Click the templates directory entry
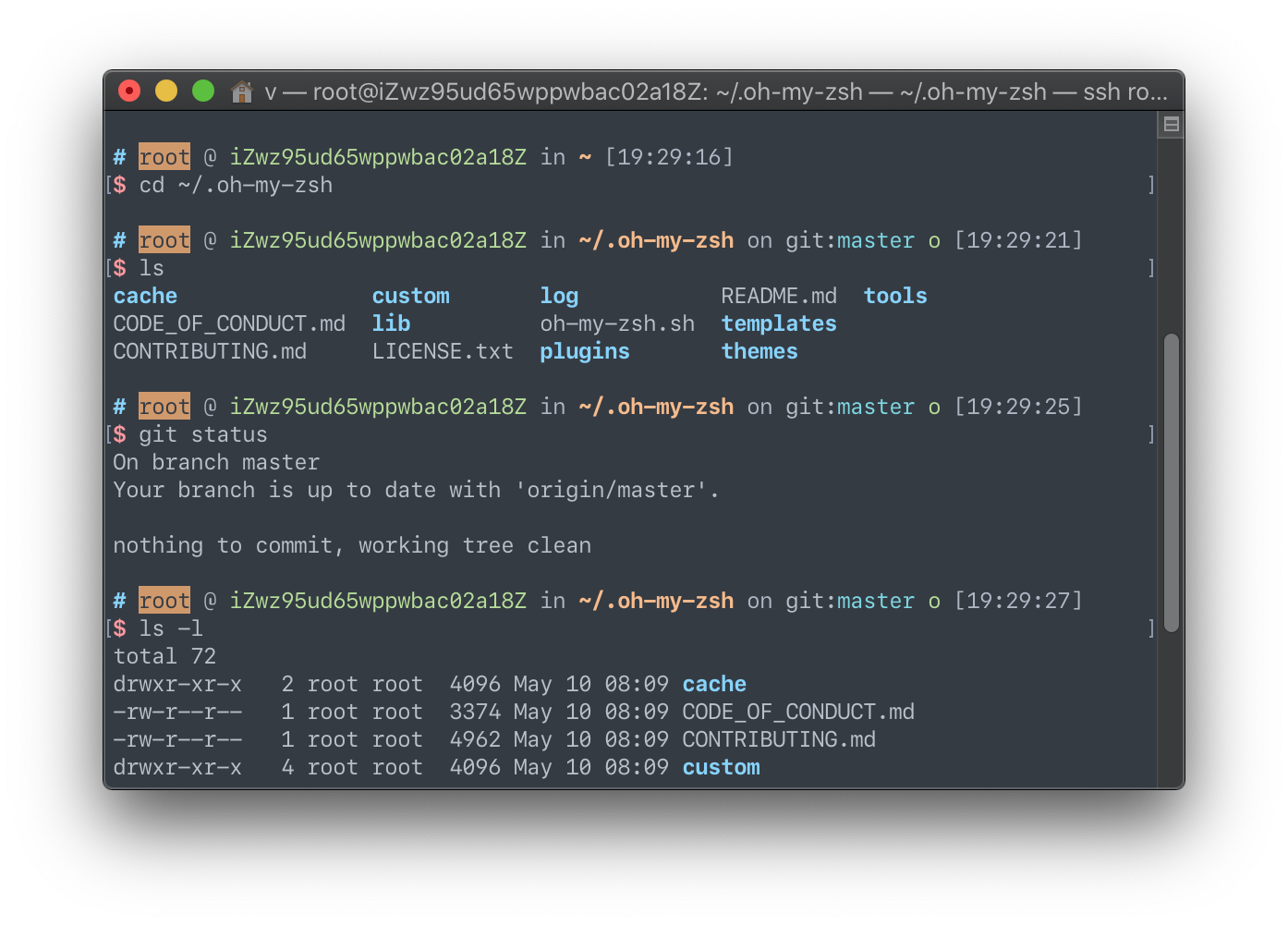This screenshot has height=926, width=1288. tap(779, 323)
